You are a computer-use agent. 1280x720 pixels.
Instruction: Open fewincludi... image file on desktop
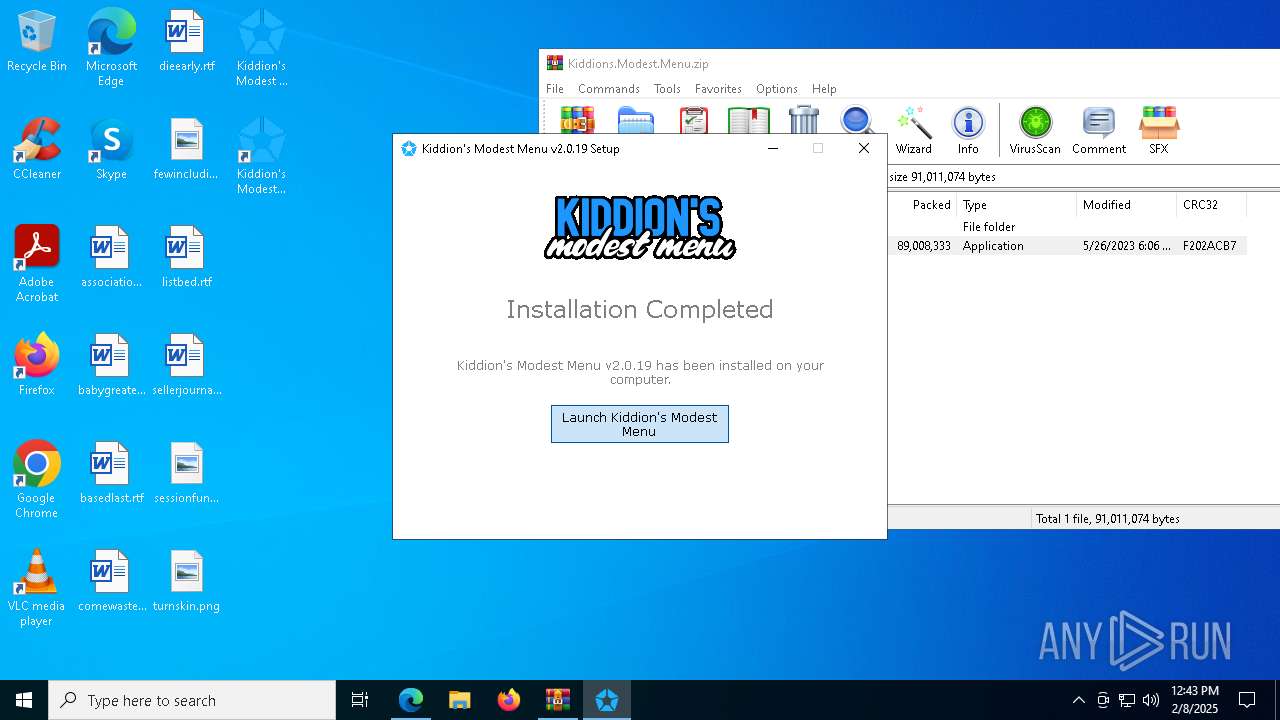coord(186,150)
